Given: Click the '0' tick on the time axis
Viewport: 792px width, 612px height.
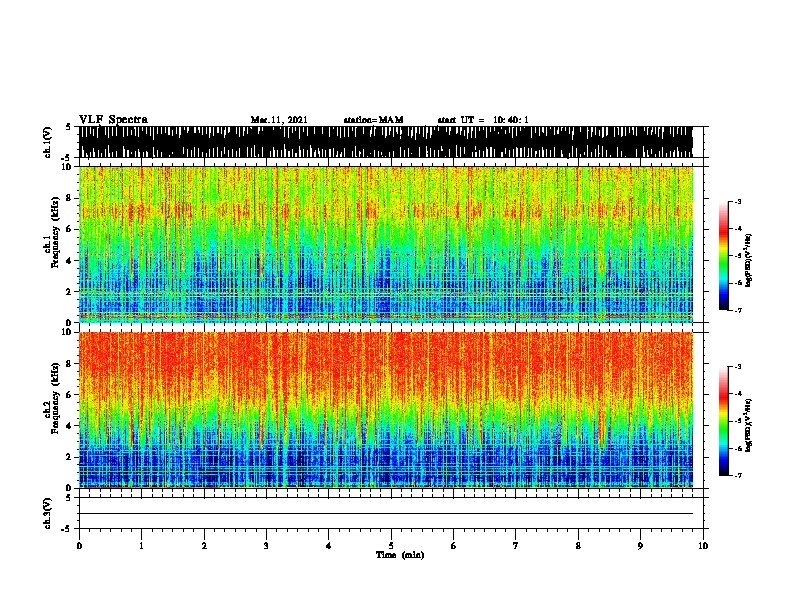Looking at the screenshot, I should 79,546.
